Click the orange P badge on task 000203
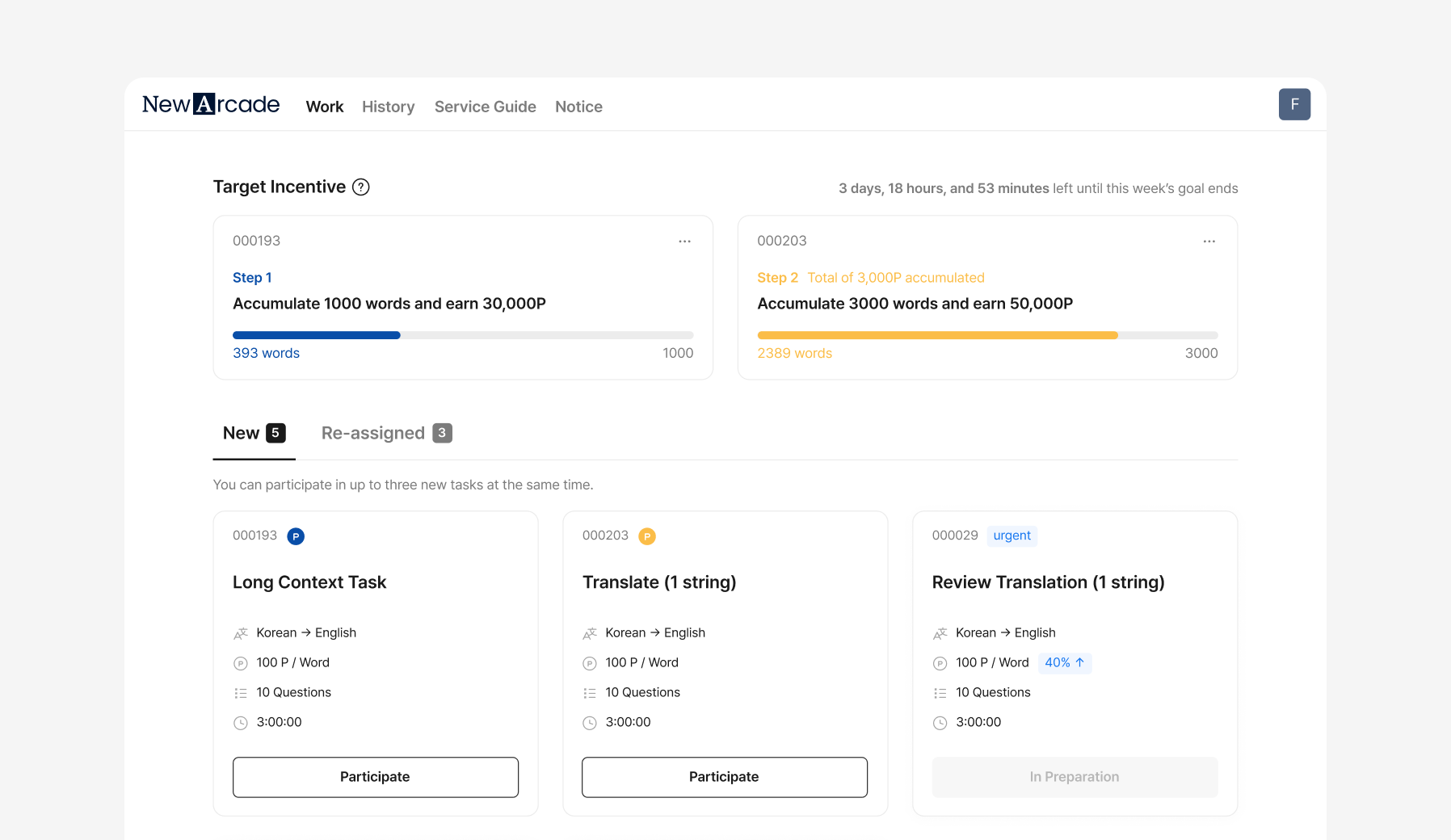The image size is (1451, 840). 647,536
